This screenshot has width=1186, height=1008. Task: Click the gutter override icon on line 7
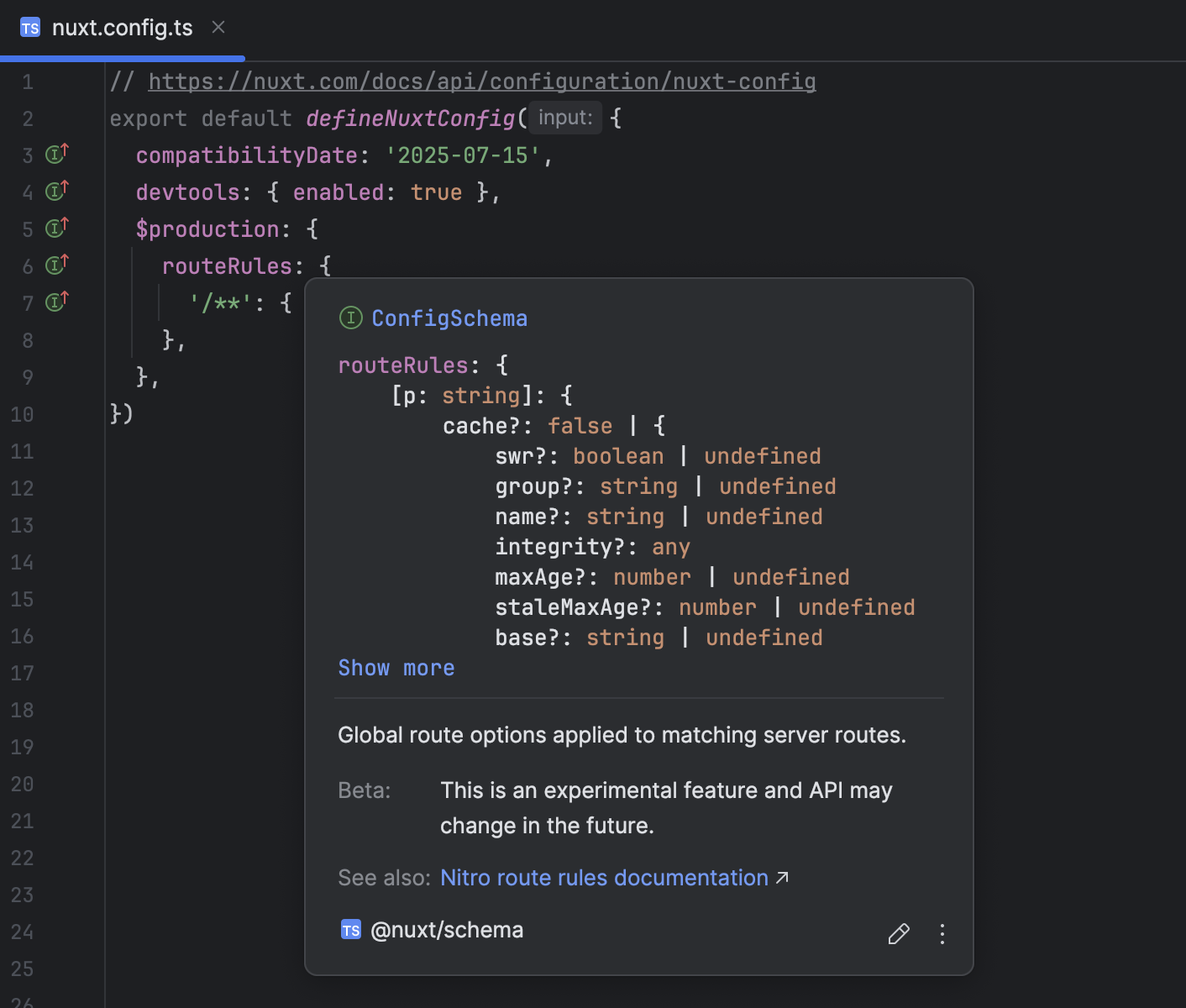[55, 302]
